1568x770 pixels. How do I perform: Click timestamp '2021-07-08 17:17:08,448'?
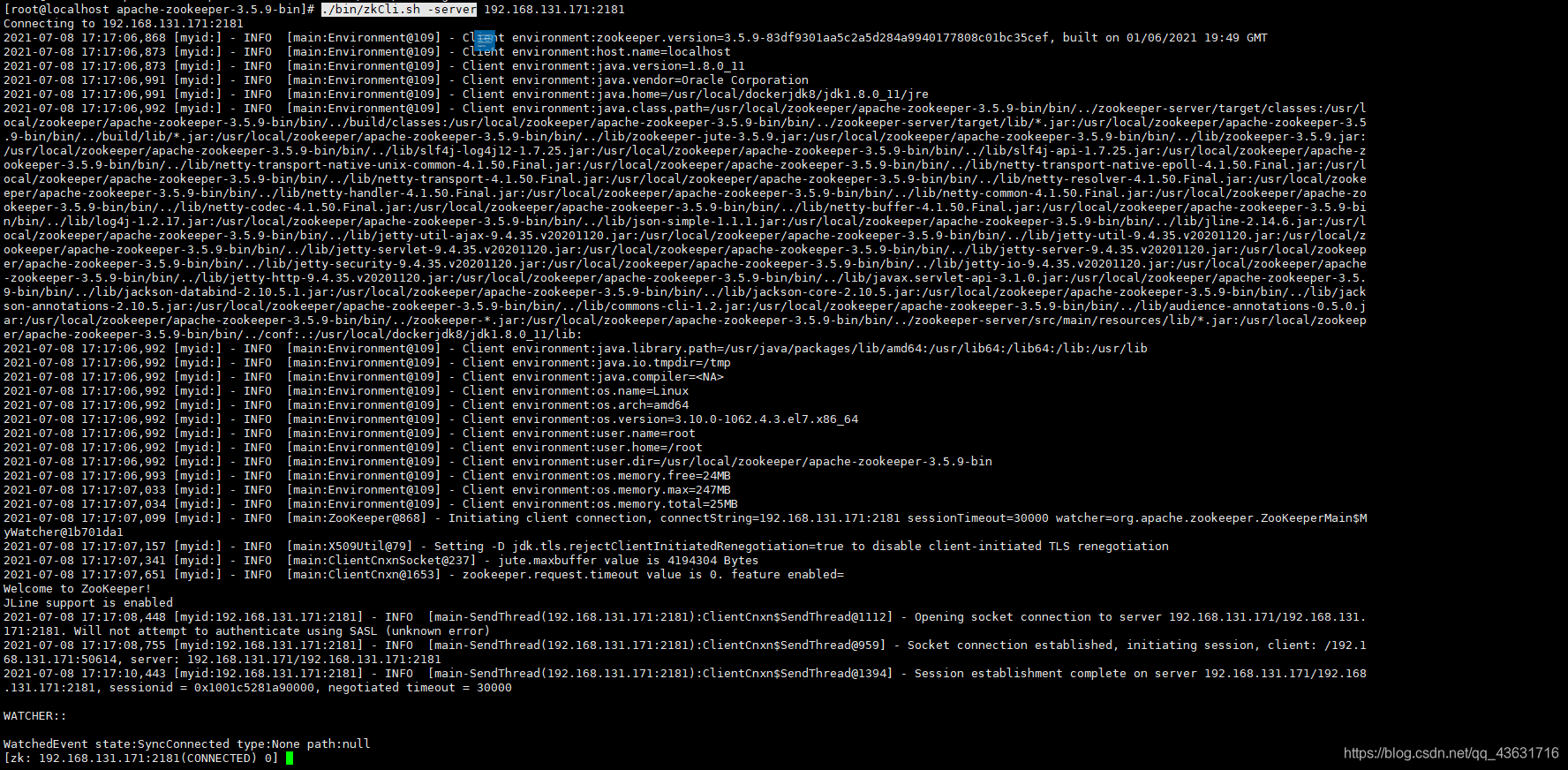[x=85, y=617]
